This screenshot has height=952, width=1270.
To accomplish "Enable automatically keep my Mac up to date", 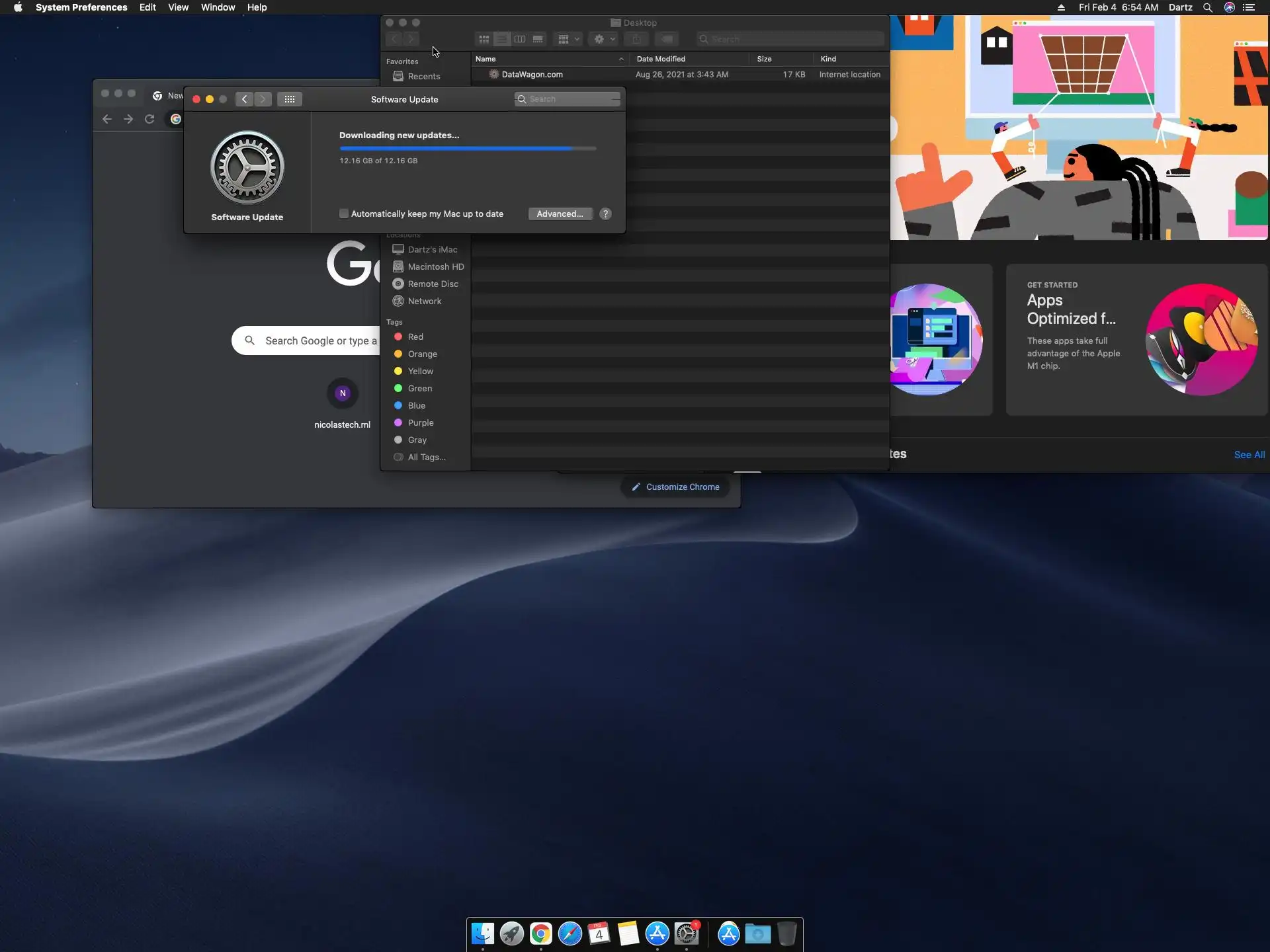I will 344,214.
